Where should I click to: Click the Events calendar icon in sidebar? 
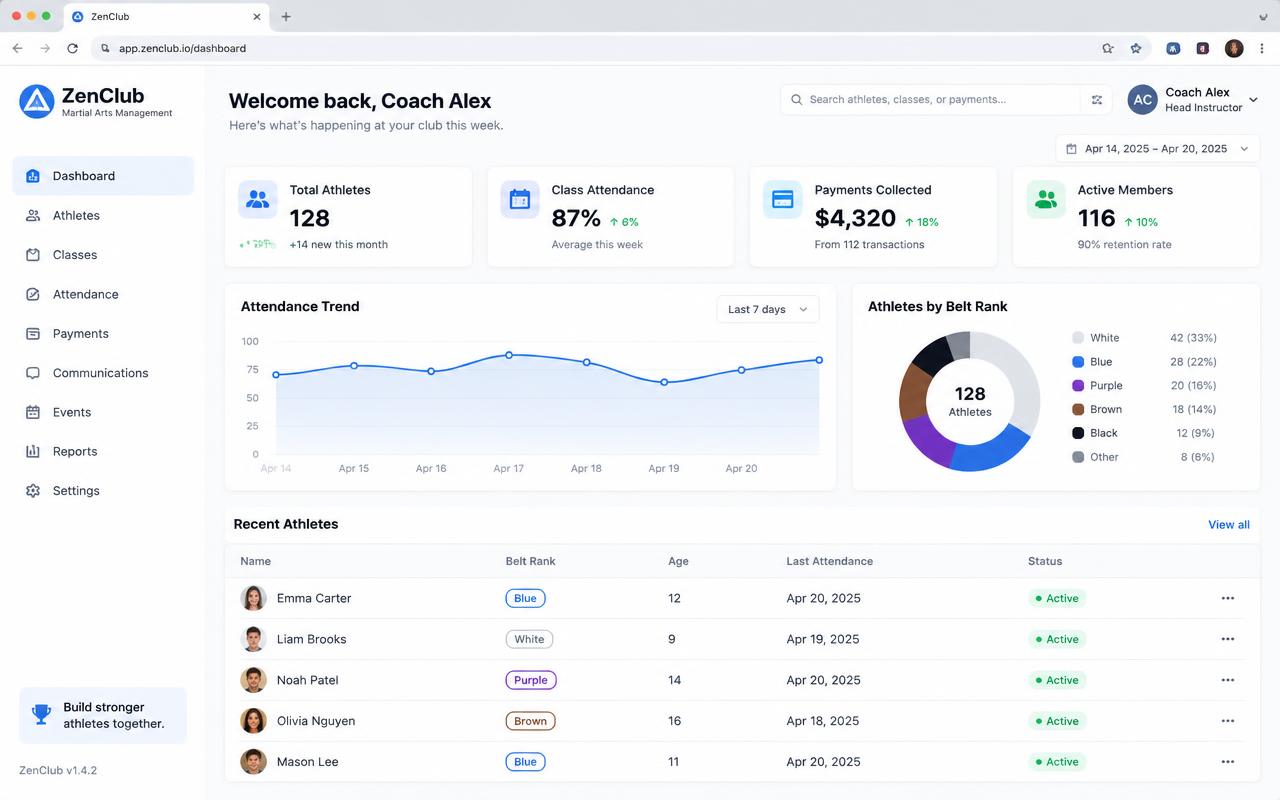(33, 412)
